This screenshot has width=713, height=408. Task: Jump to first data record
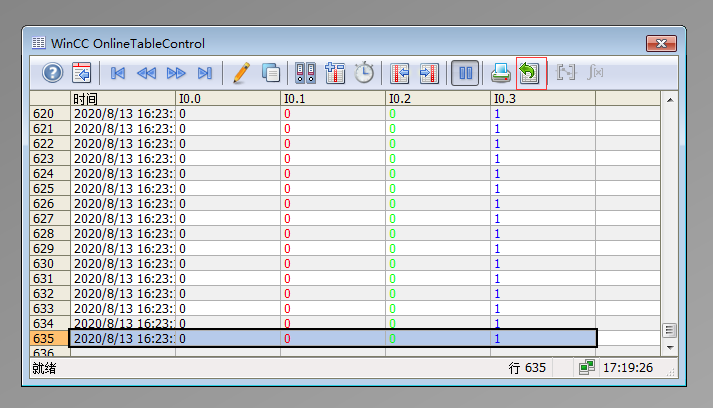pos(118,73)
